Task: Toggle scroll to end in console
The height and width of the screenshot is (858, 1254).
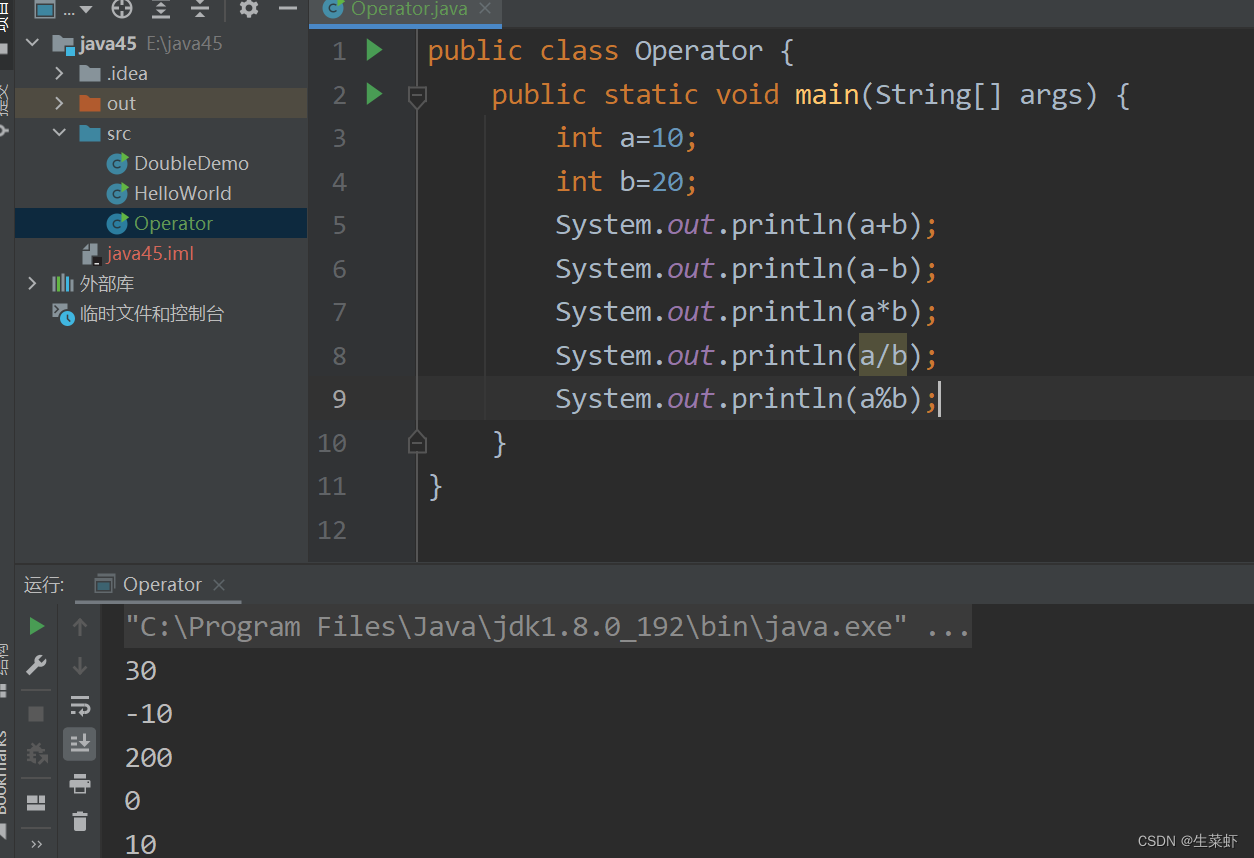Action: pos(80,743)
